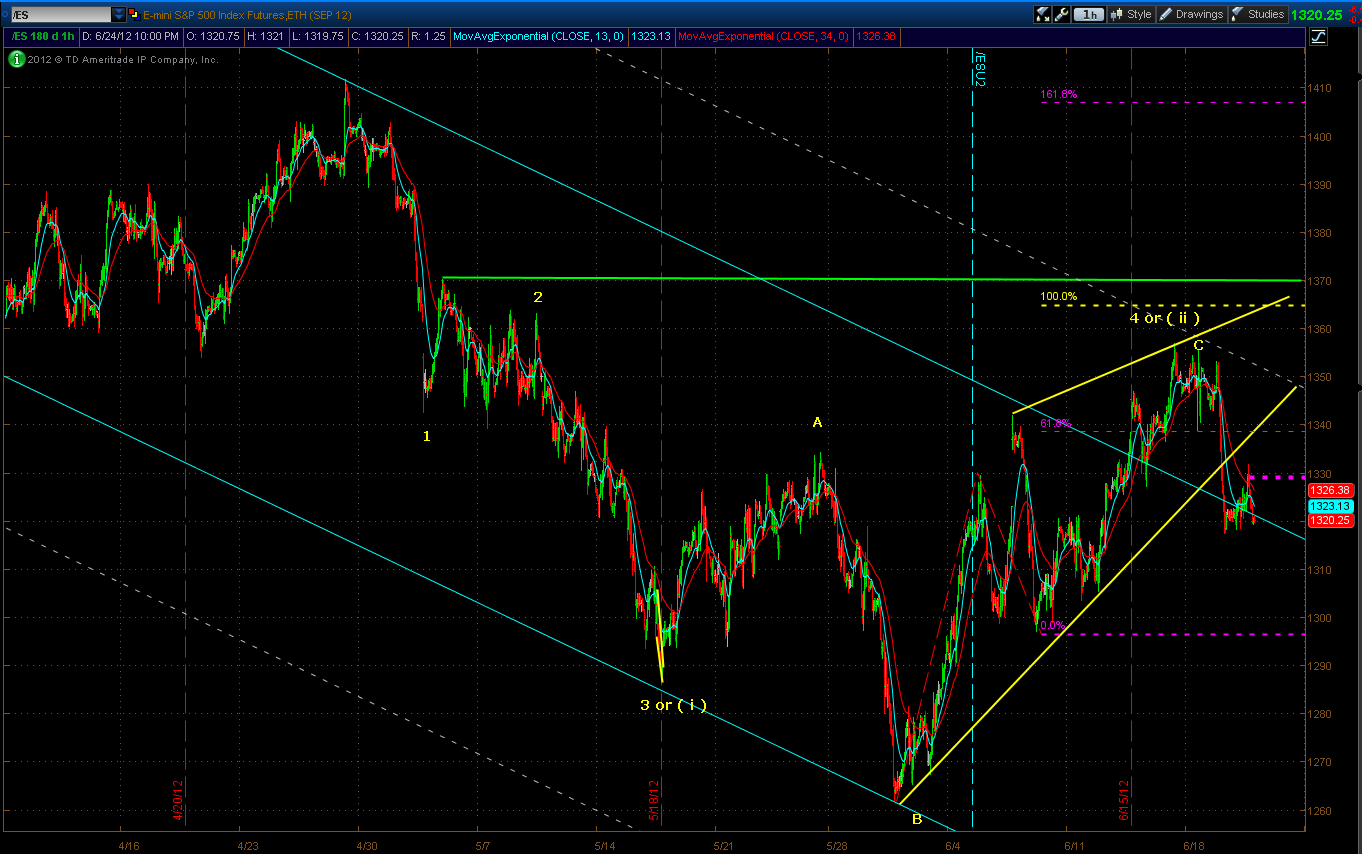Click the 1410 price axis label
1362x854 pixels.
(x=1322, y=89)
